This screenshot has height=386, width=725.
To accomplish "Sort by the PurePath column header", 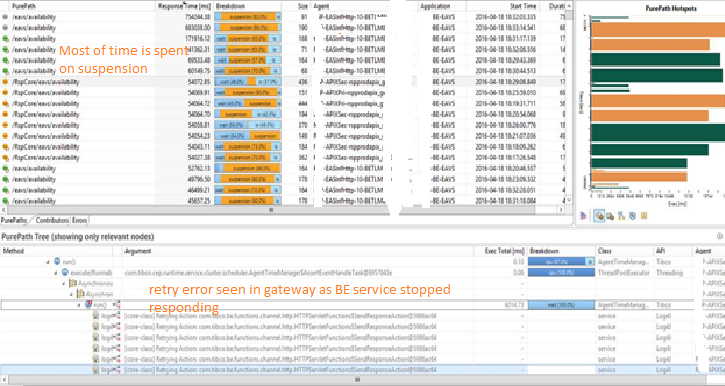I will (24, 6).
